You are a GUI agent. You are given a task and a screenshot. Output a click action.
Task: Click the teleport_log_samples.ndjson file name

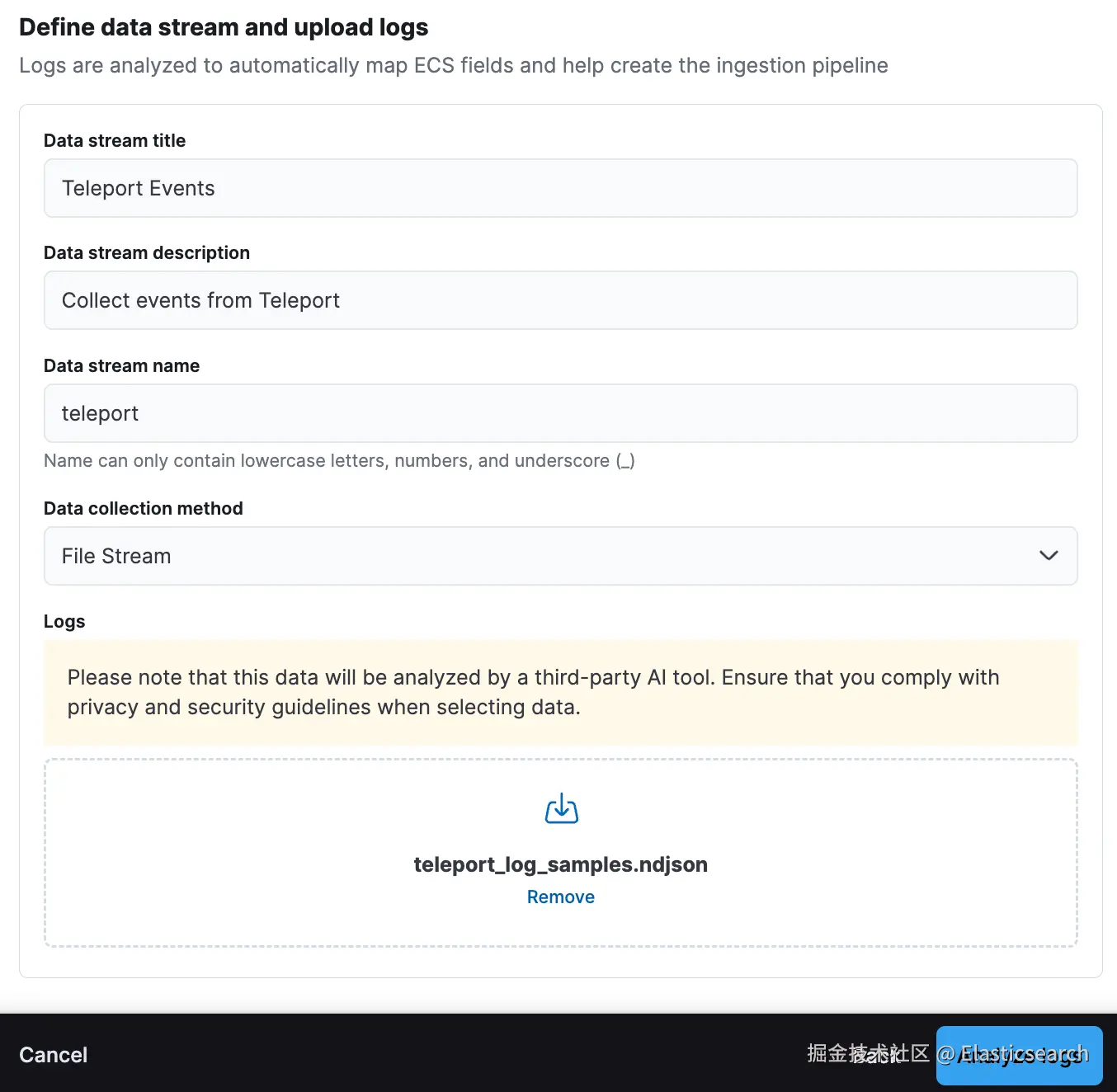pyautogui.click(x=561, y=864)
